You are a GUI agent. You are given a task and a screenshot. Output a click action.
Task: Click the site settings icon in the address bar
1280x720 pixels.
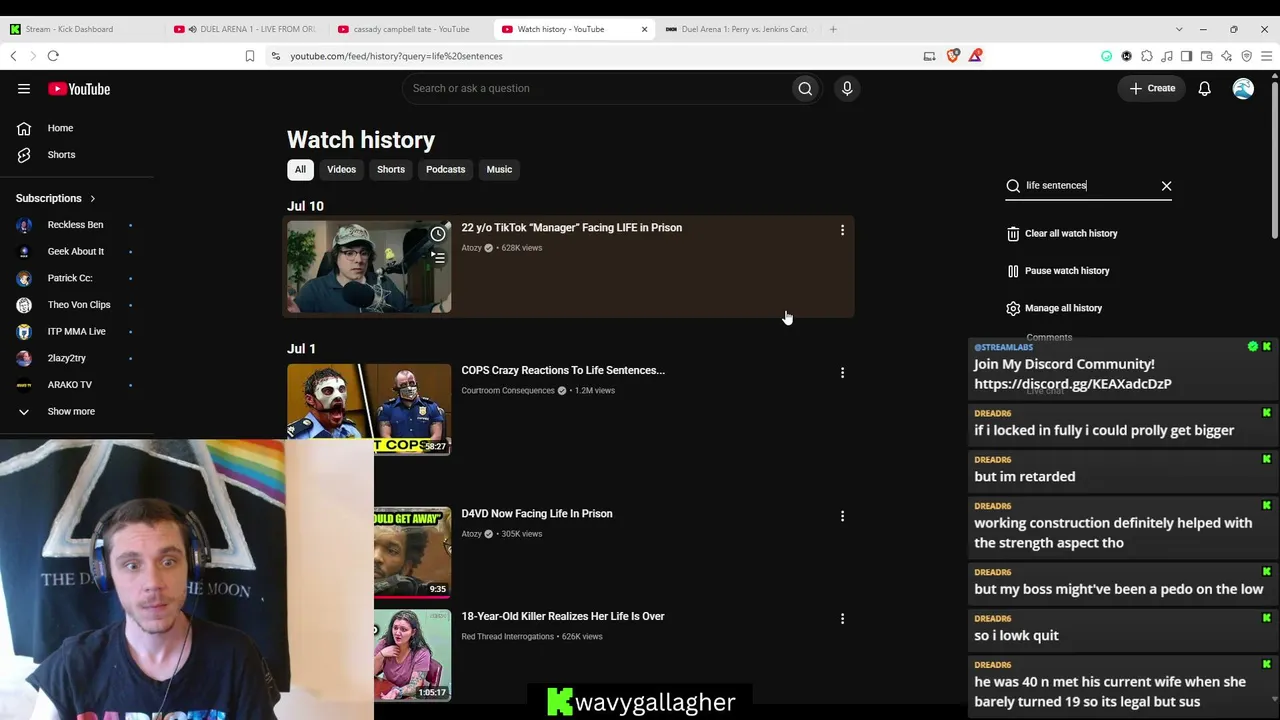pyautogui.click(x=276, y=56)
